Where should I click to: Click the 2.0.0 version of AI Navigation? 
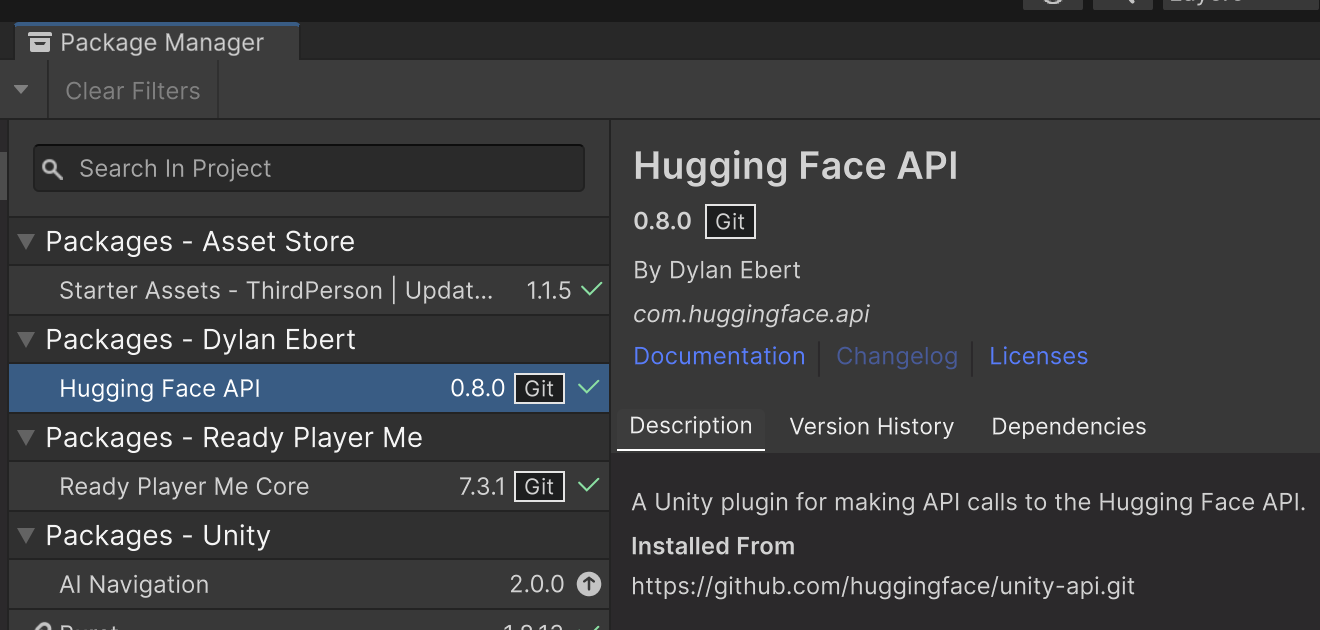click(x=537, y=585)
